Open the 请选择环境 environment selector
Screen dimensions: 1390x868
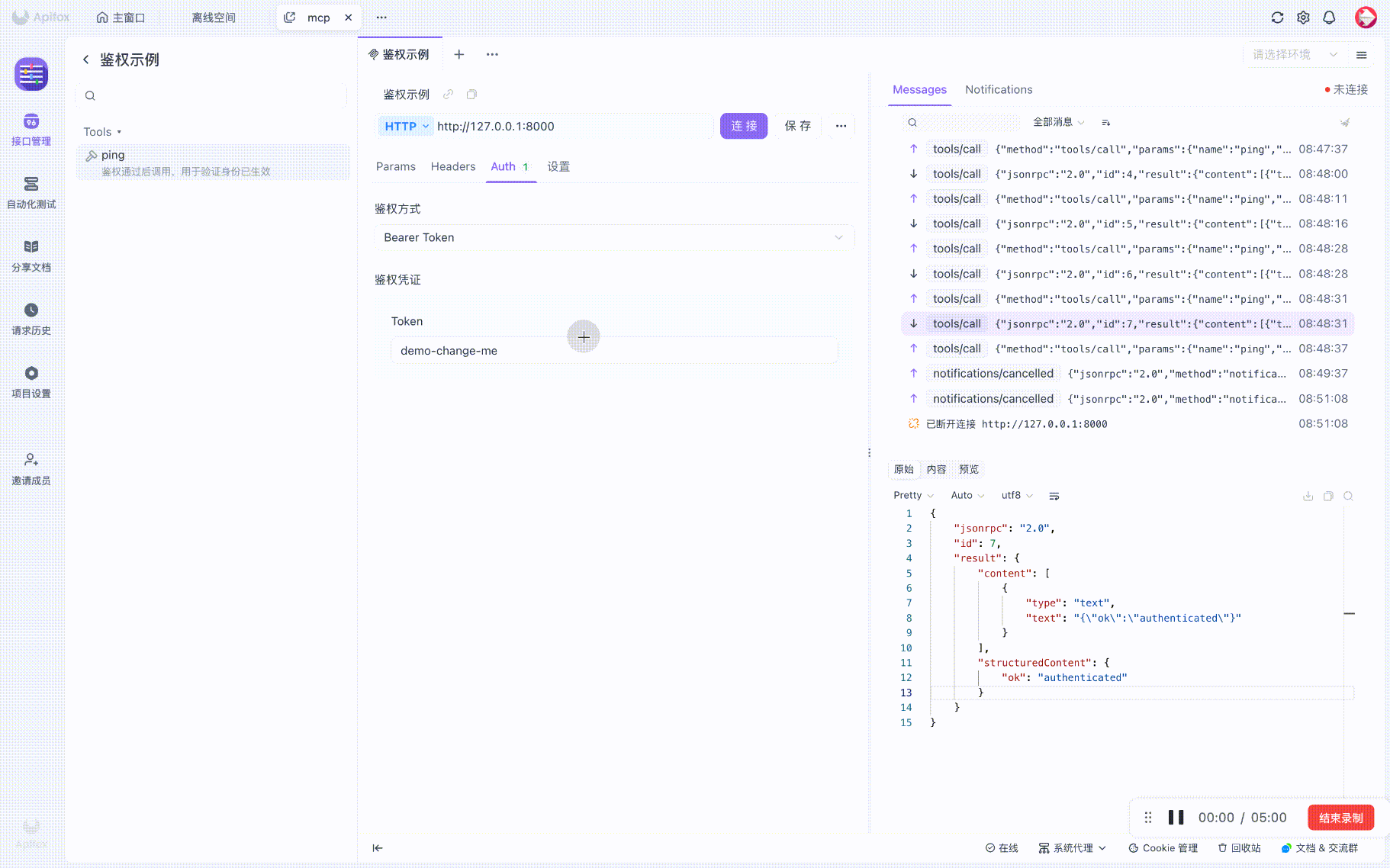[1294, 55]
